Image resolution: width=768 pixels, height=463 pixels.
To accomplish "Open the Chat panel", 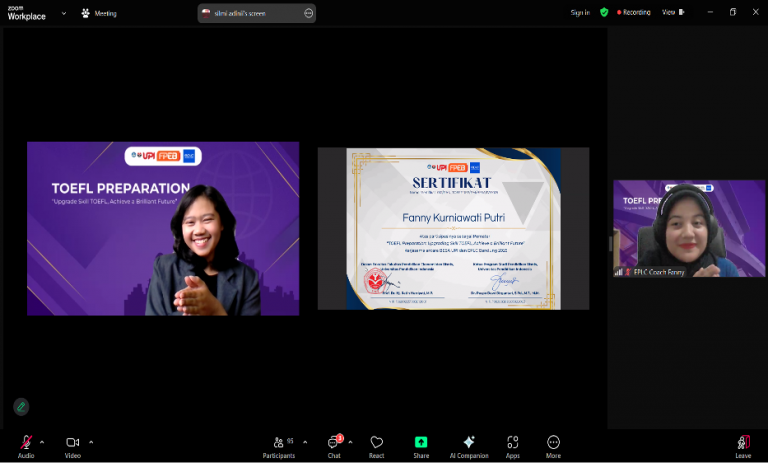I will pyautogui.click(x=334, y=446).
